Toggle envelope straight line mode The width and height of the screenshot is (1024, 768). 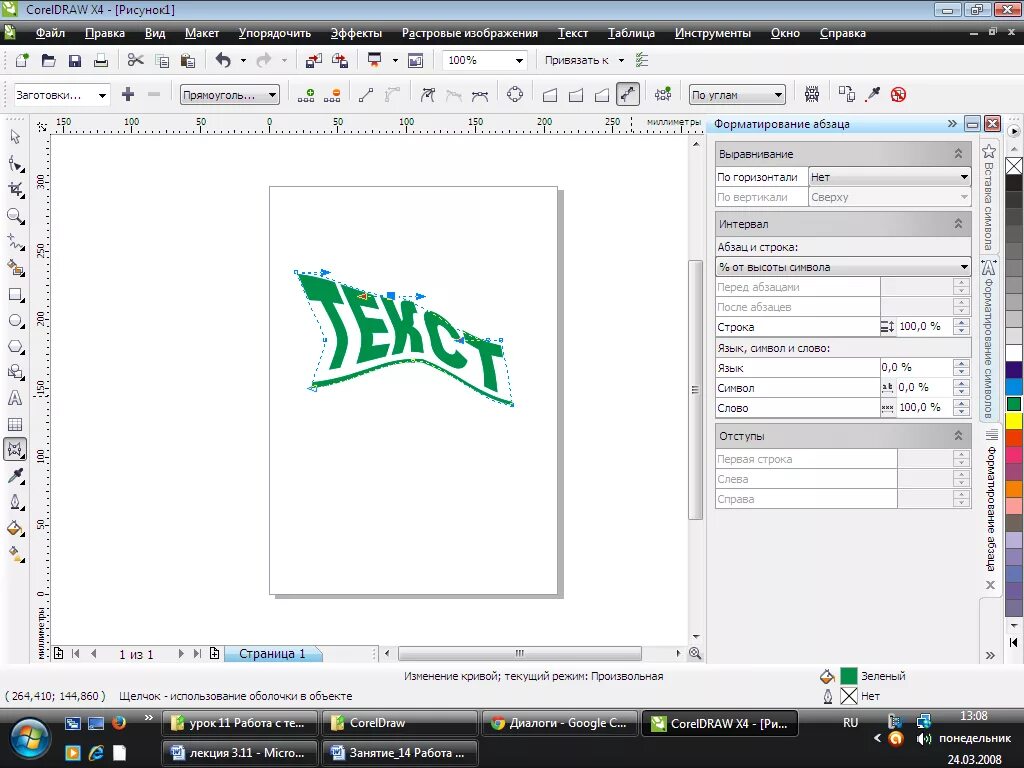pos(550,95)
